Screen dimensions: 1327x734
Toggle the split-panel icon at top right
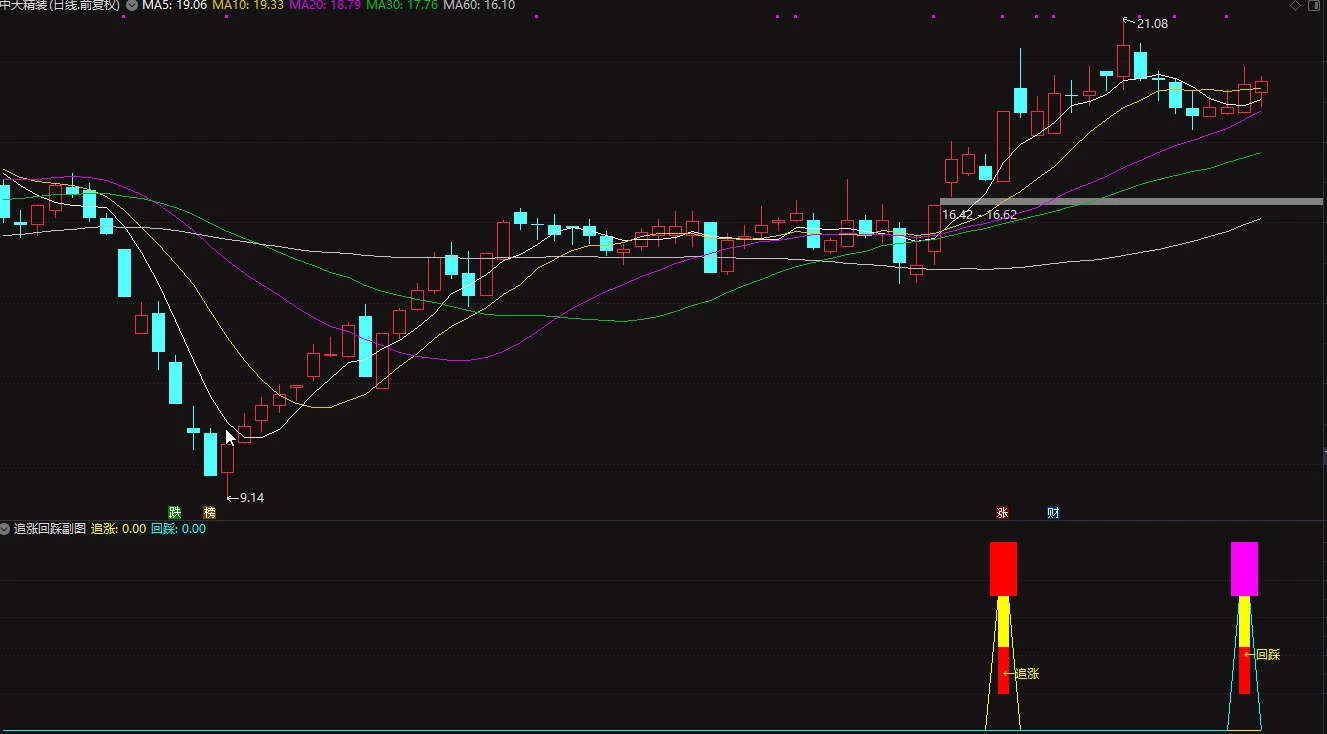[x=1315, y=5]
